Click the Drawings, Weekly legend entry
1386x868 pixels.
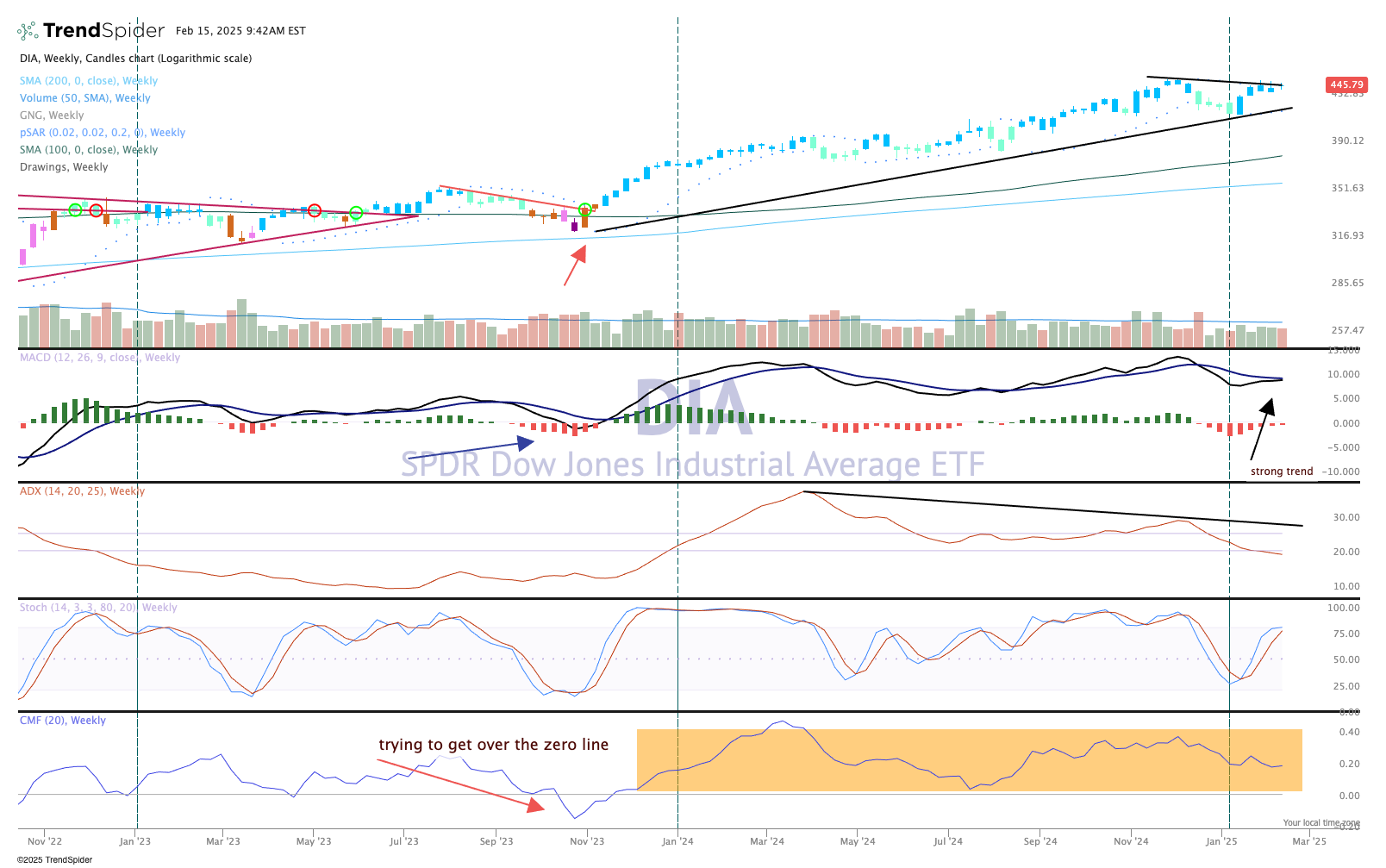(64, 167)
